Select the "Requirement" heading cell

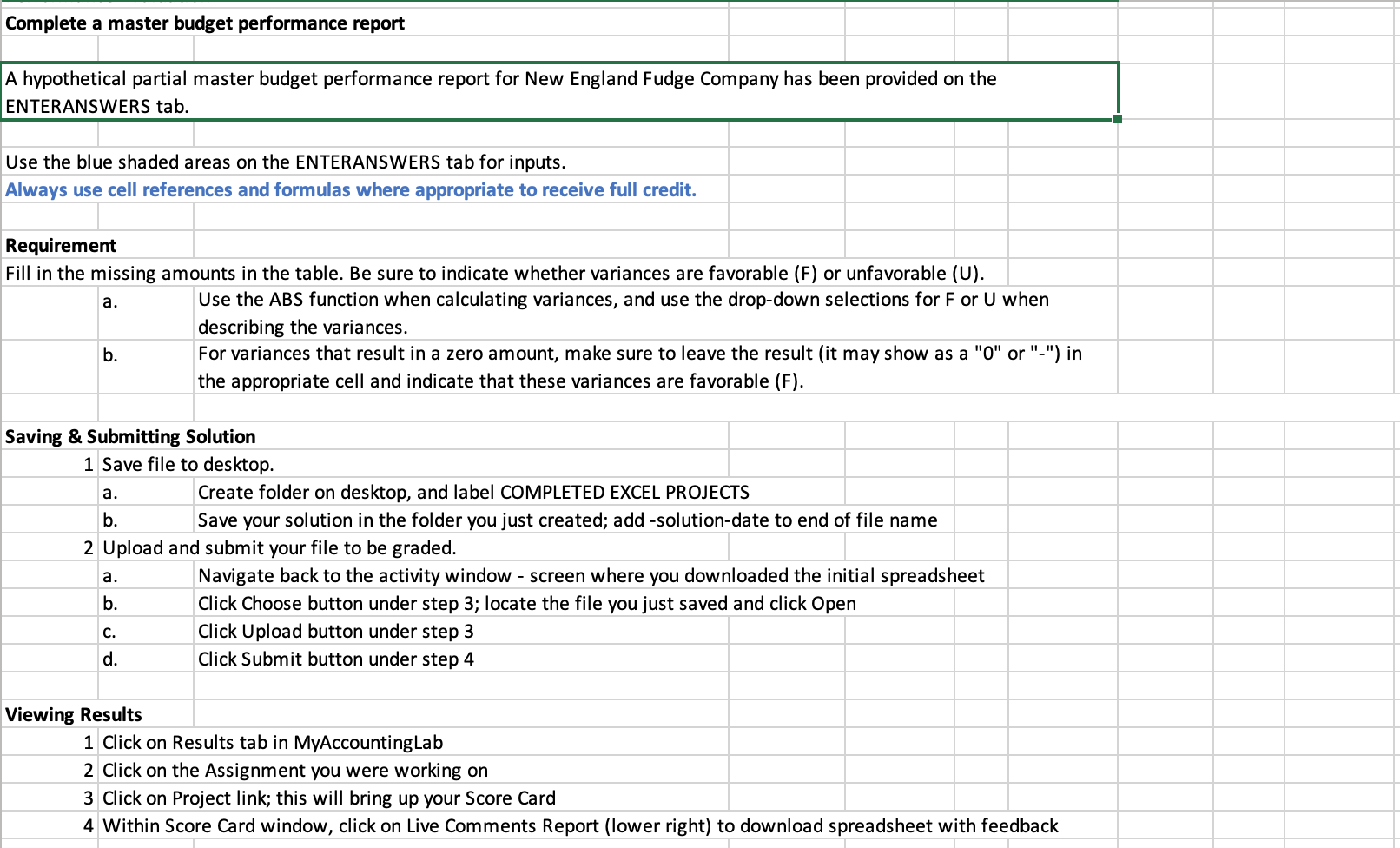click(60, 245)
